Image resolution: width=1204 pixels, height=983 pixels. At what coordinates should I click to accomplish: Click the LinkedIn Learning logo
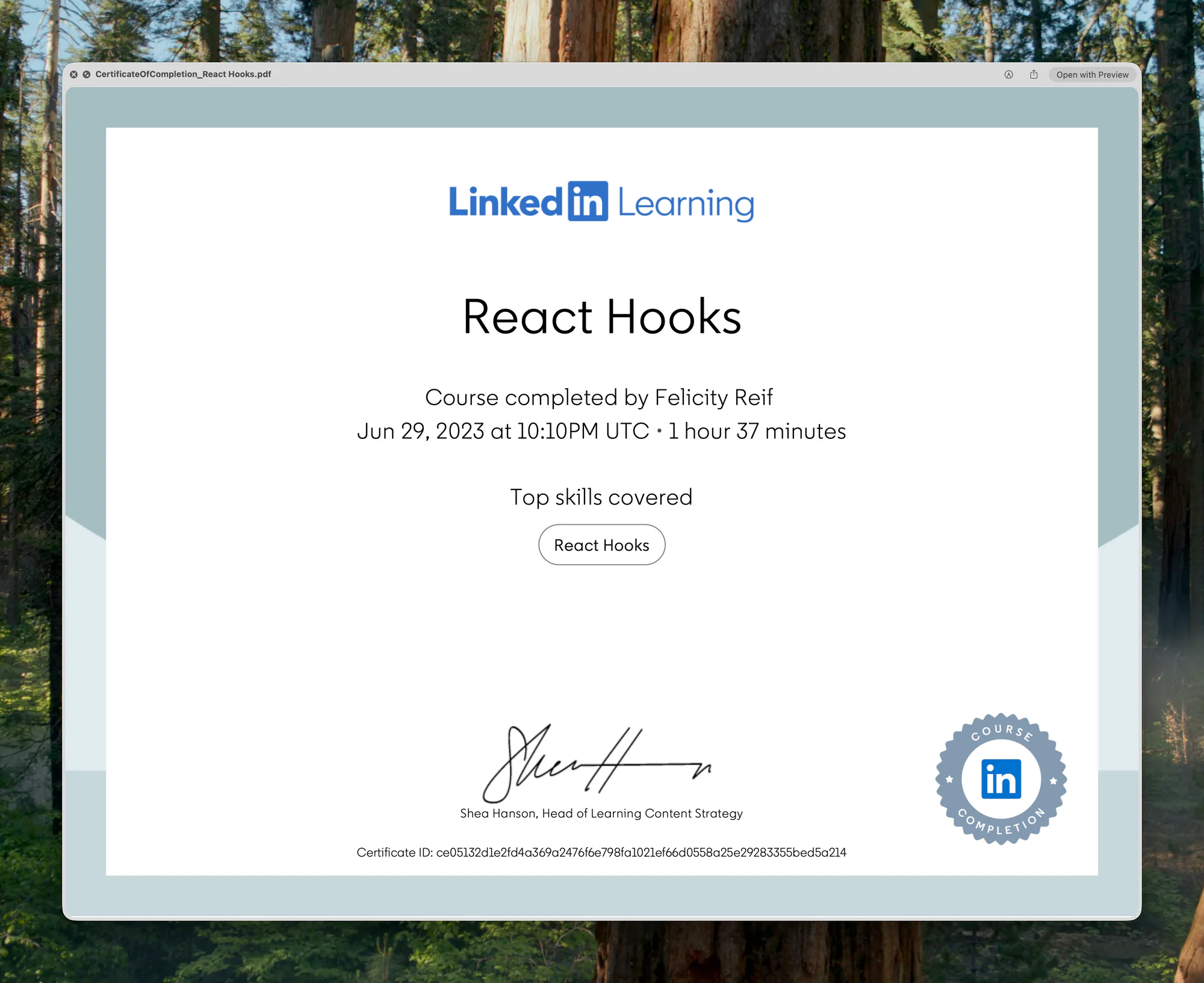601,202
